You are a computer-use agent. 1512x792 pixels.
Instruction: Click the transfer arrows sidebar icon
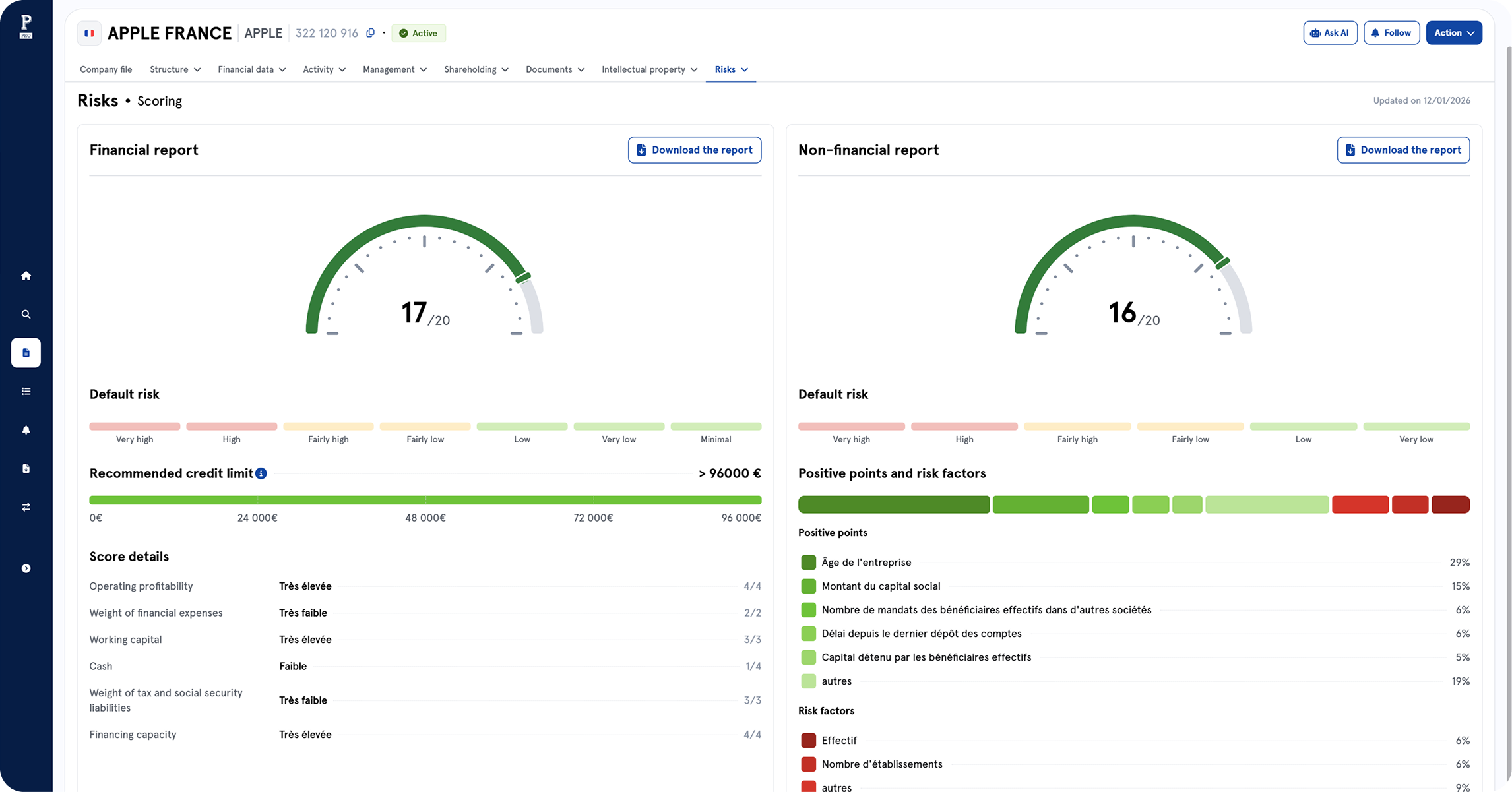(26, 507)
